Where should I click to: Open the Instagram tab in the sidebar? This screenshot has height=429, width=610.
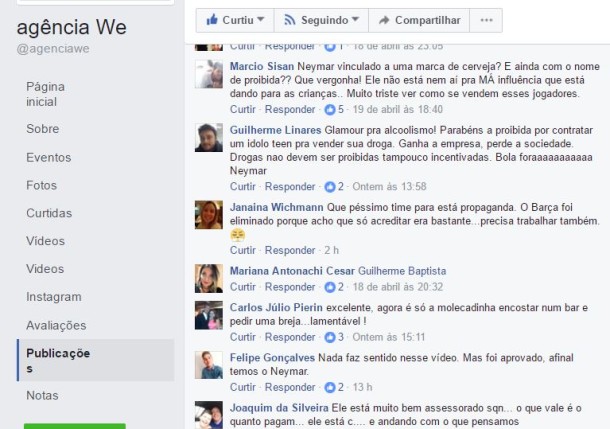click(x=54, y=297)
